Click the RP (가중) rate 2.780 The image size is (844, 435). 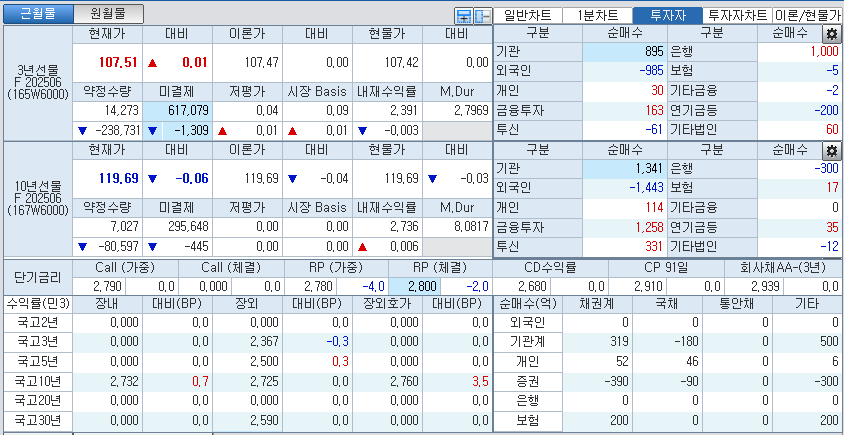[319, 286]
